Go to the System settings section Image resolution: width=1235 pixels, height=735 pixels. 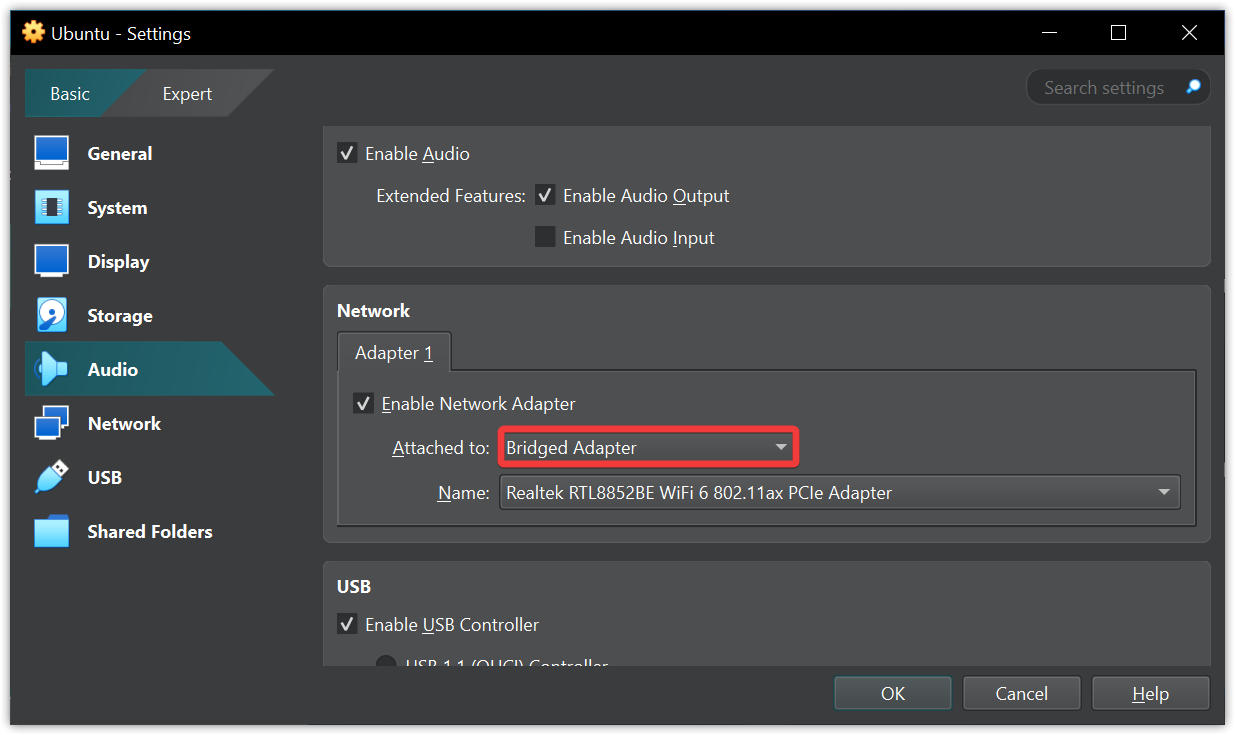(117, 208)
